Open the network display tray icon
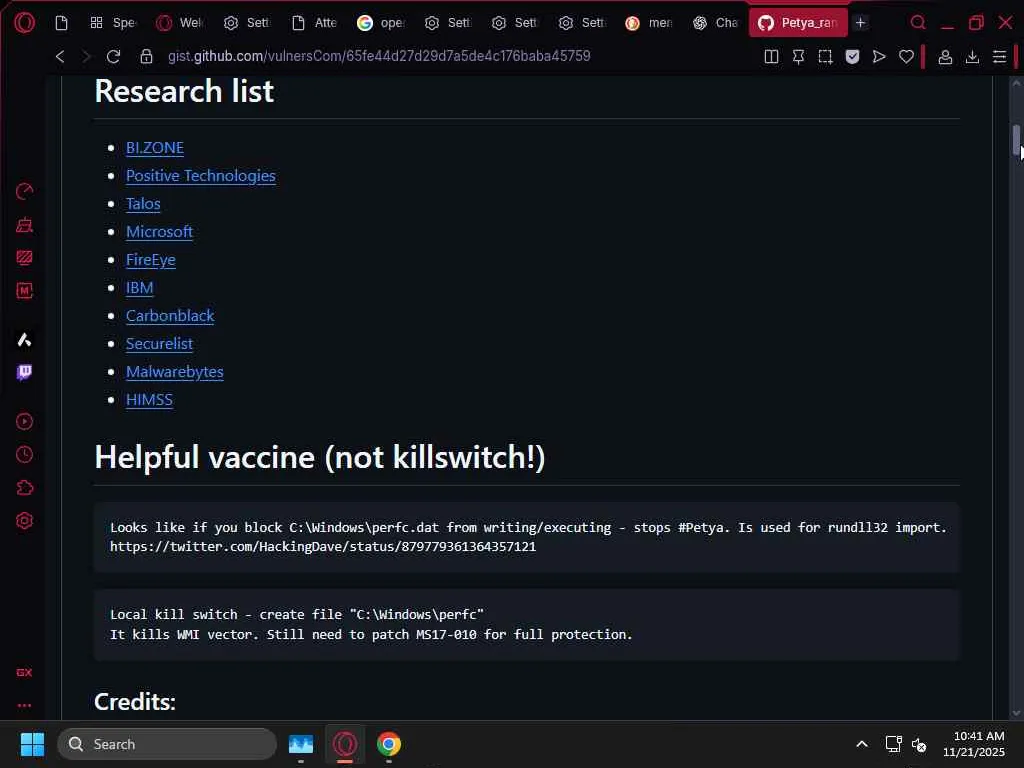Viewport: 1024px width, 768px height. point(893,744)
